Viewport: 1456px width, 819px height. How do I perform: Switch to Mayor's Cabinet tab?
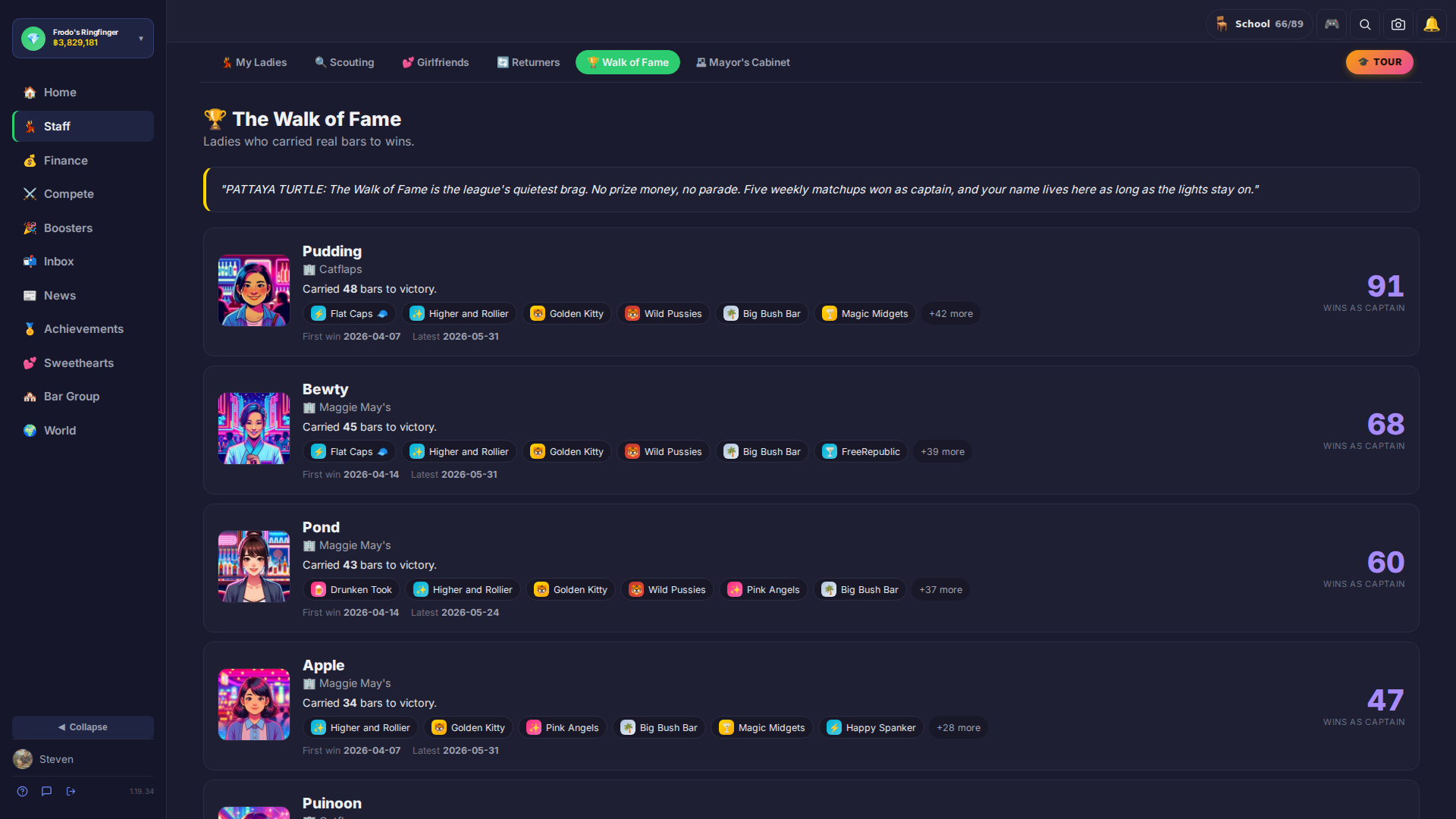[743, 62]
